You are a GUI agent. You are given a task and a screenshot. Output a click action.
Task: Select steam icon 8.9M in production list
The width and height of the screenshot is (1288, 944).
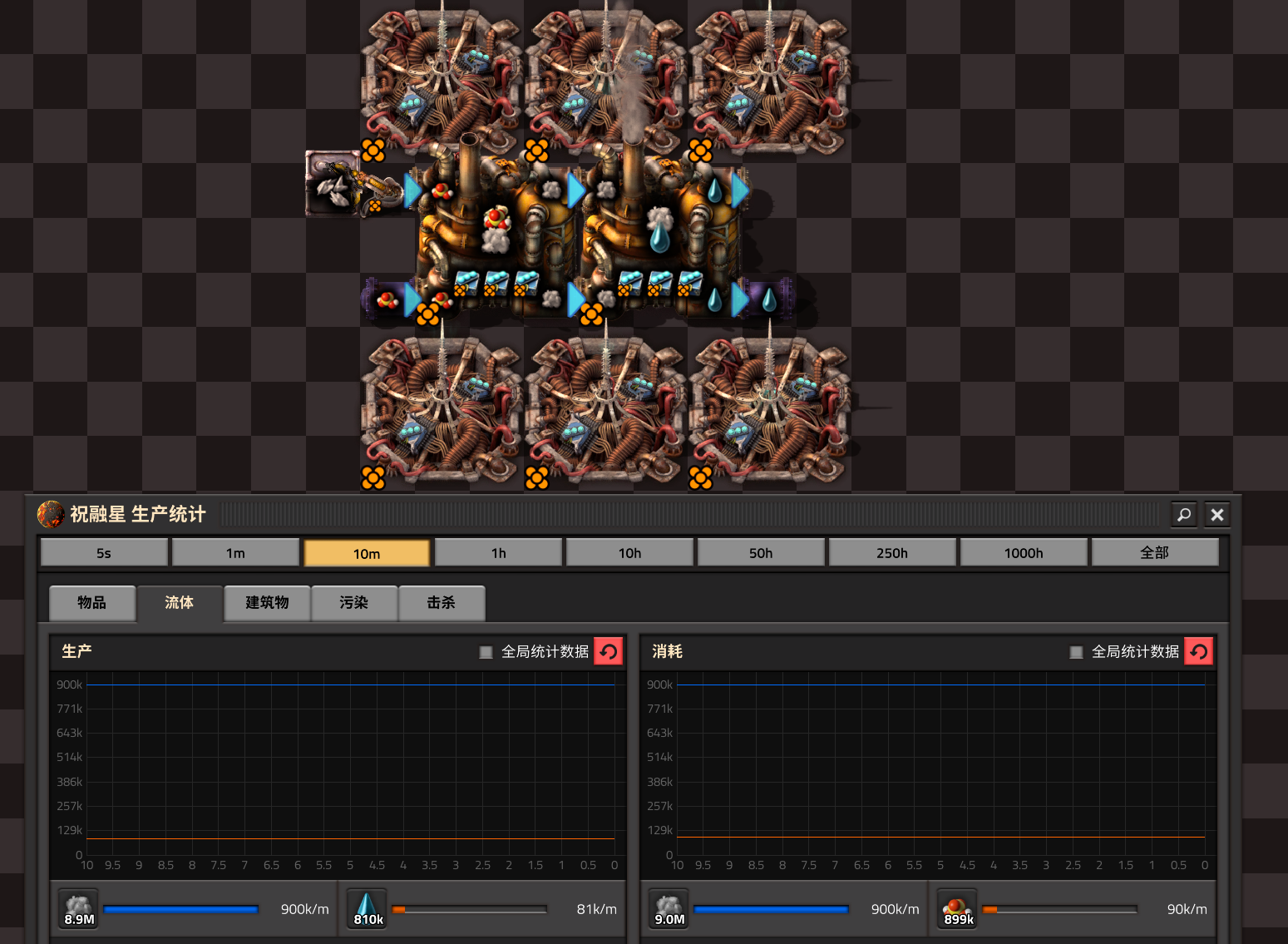click(x=78, y=908)
